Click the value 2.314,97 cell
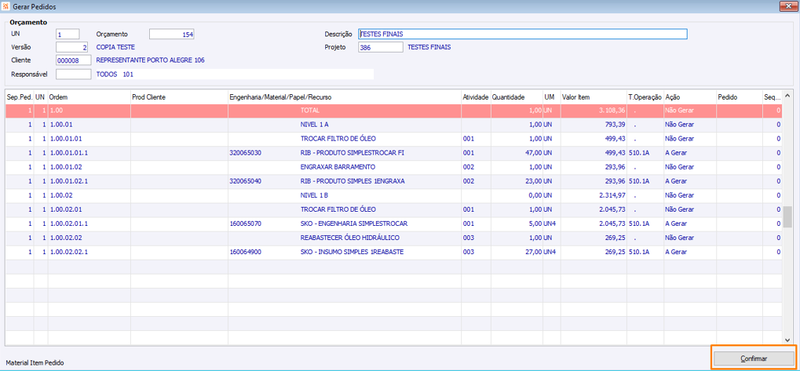 tap(593, 195)
